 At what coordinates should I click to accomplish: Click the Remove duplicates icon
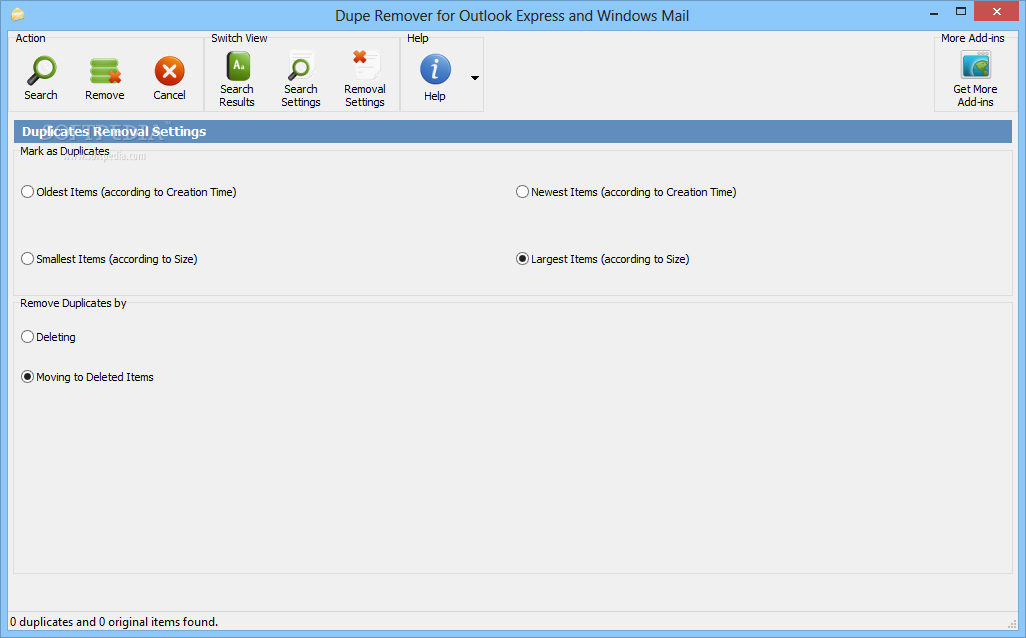(x=105, y=78)
